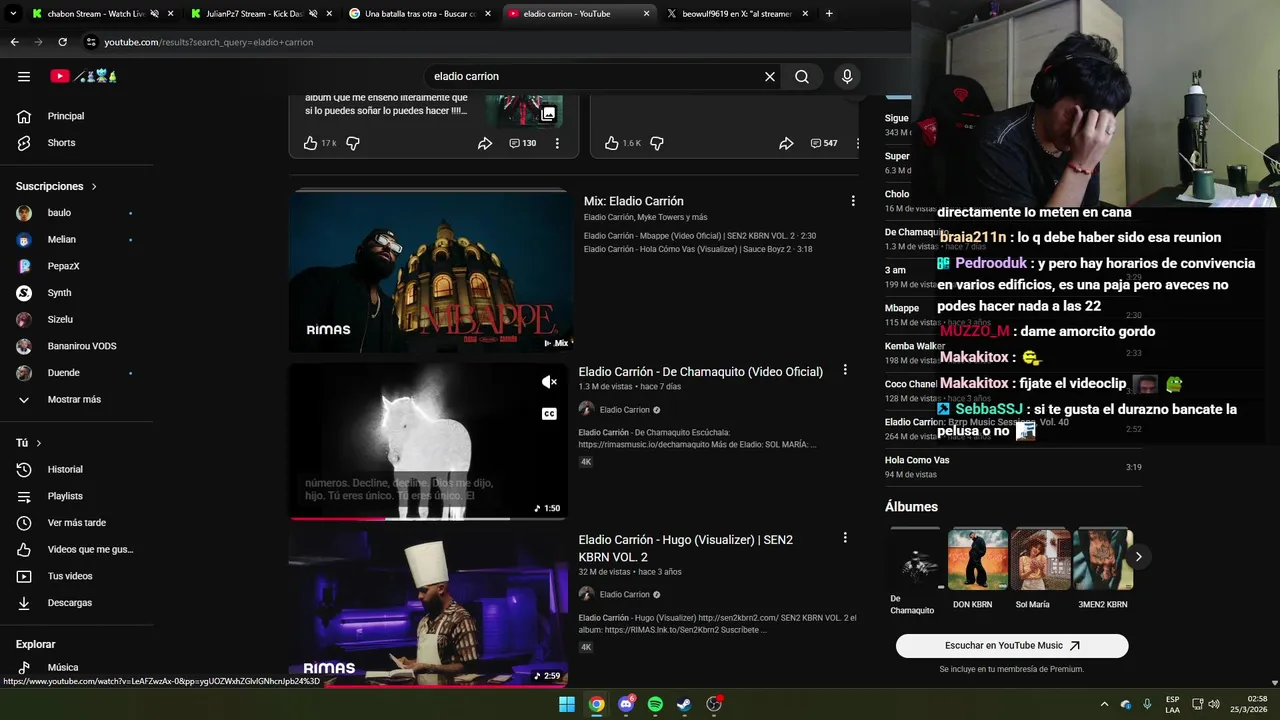Open the Sol María album
Viewport: 1280px width, 720px height.
coord(1040,569)
